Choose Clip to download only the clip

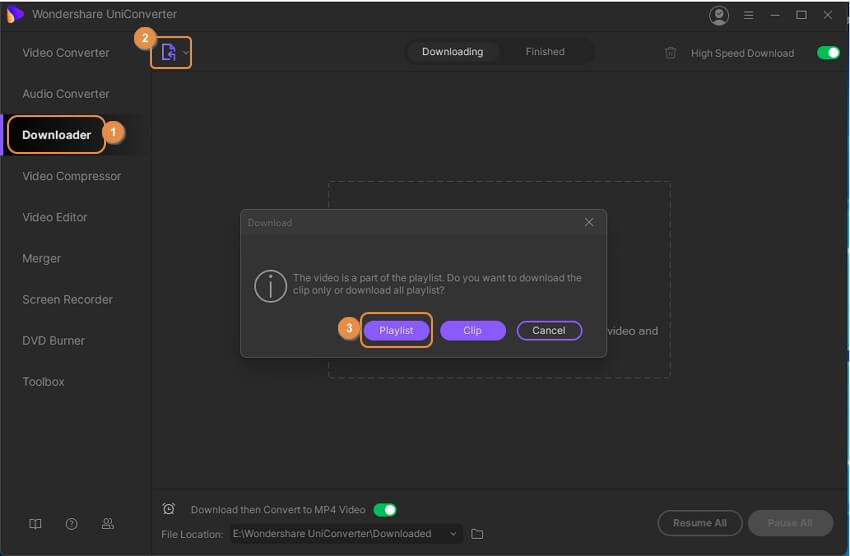tap(472, 330)
